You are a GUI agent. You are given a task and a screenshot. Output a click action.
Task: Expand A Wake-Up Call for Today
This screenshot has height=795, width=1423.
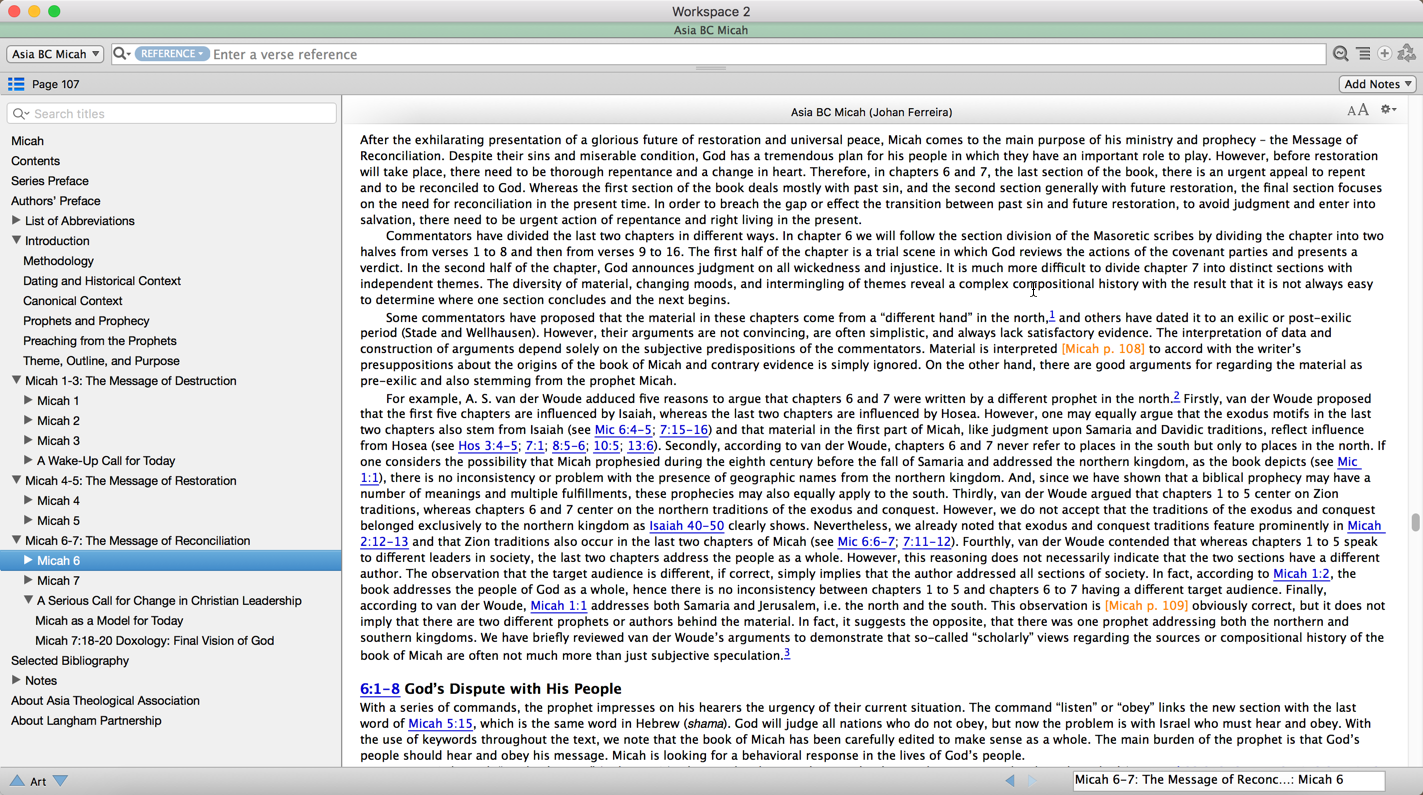28,461
